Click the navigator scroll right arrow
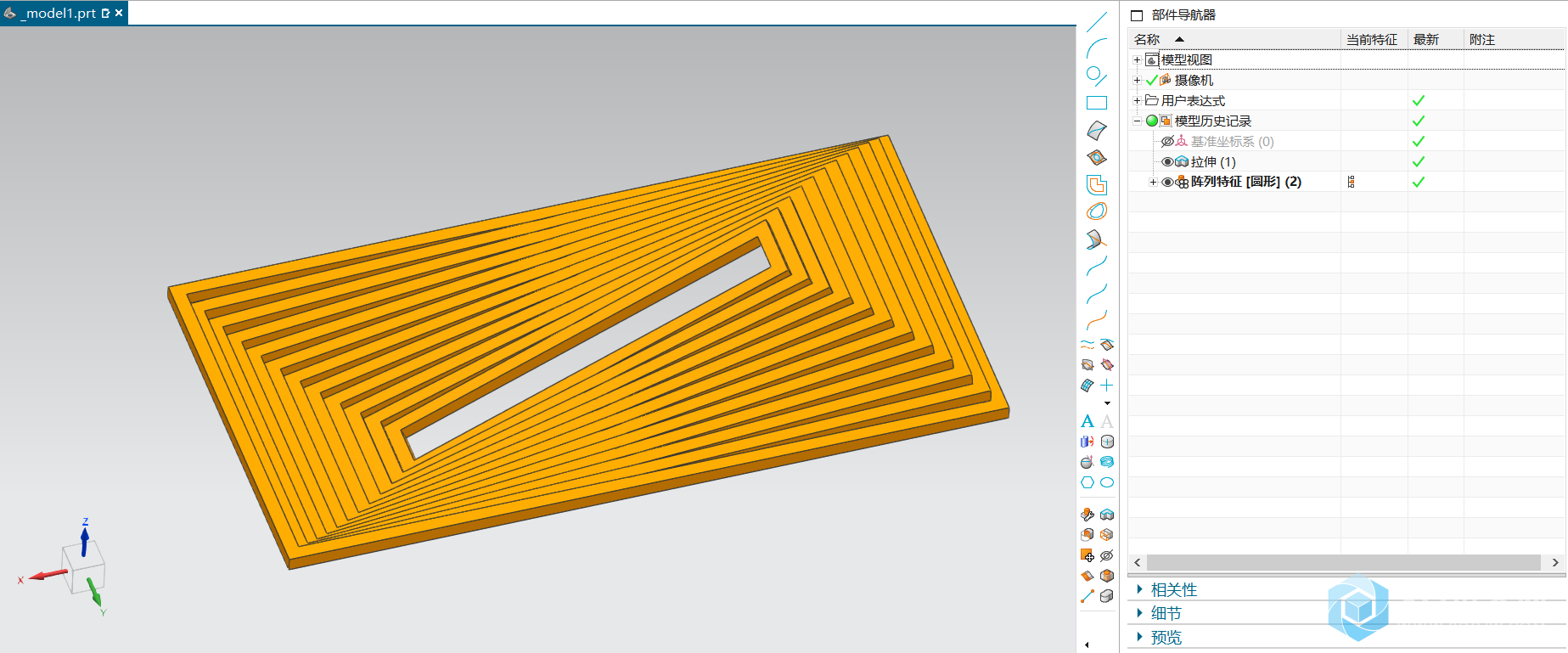 (x=1555, y=562)
